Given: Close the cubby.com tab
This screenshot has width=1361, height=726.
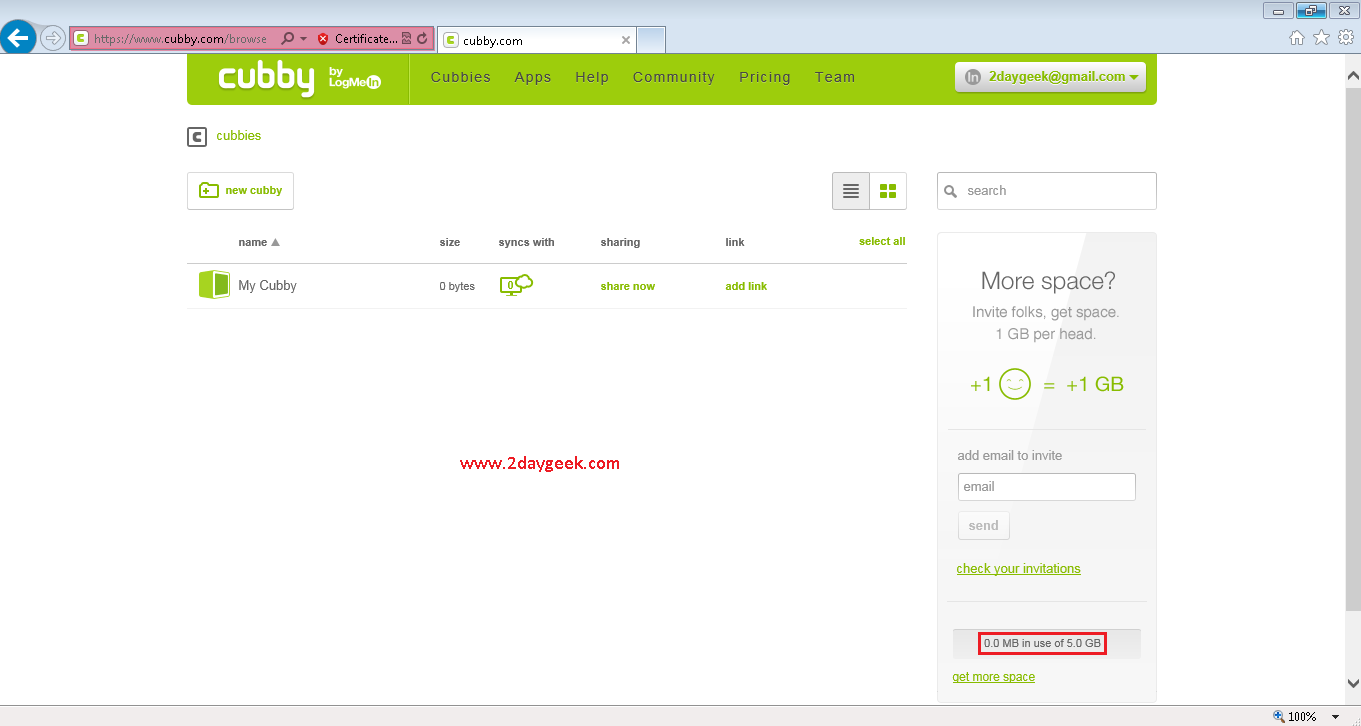Looking at the screenshot, I should click(x=626, y=40).
